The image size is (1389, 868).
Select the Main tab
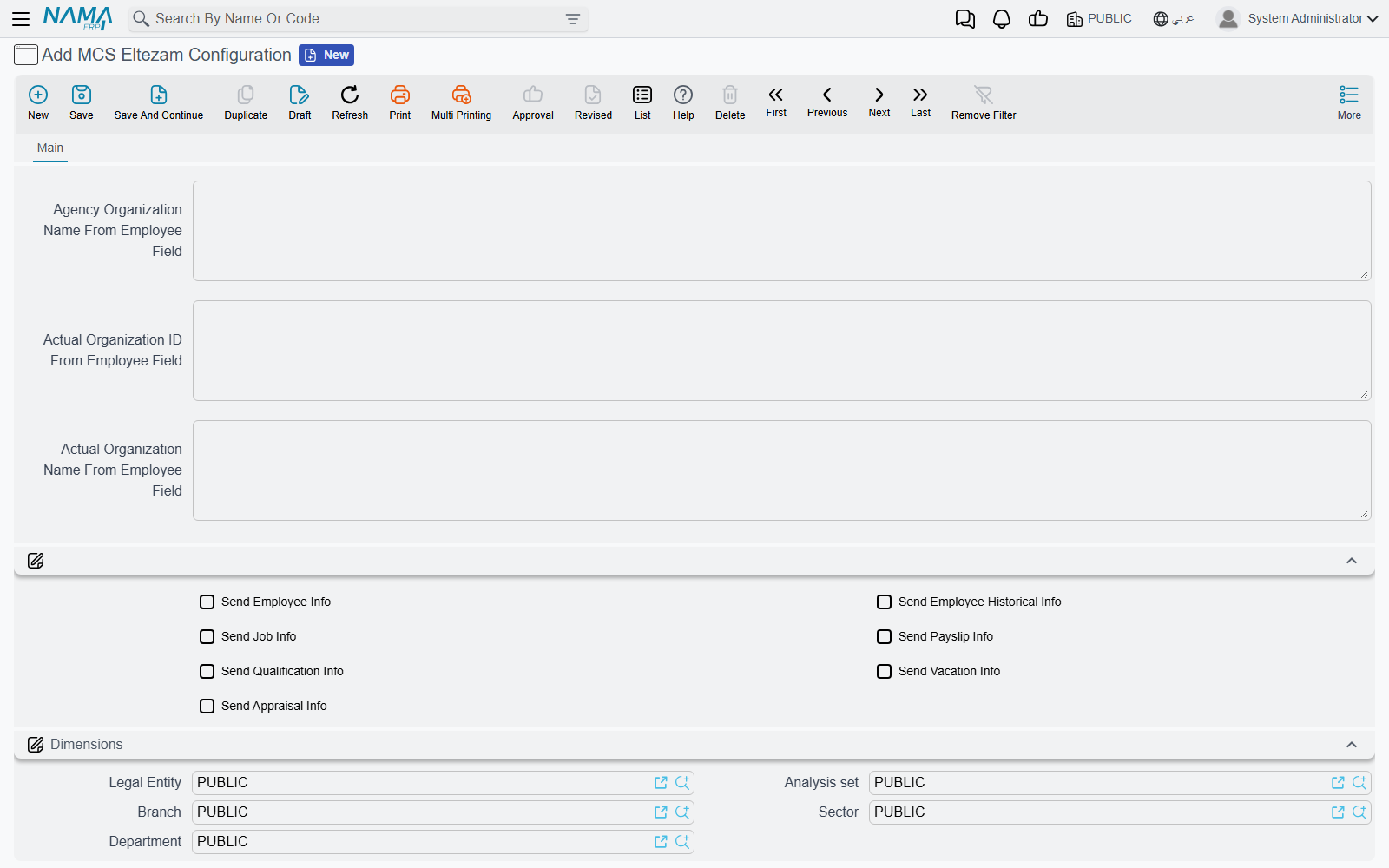50,148
